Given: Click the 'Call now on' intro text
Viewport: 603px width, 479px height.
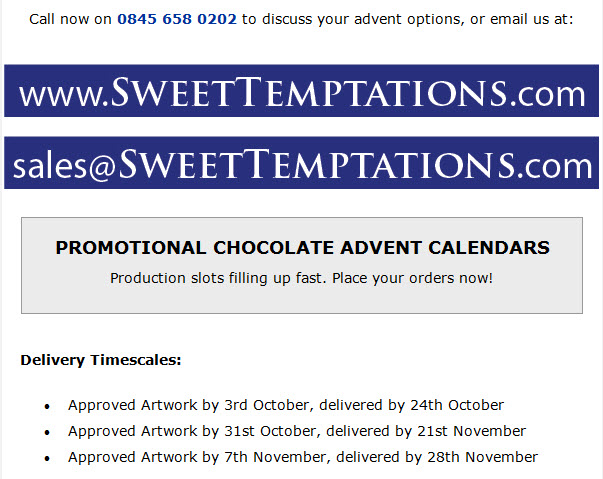Looking at the screenshot, I should pos(70,19).
